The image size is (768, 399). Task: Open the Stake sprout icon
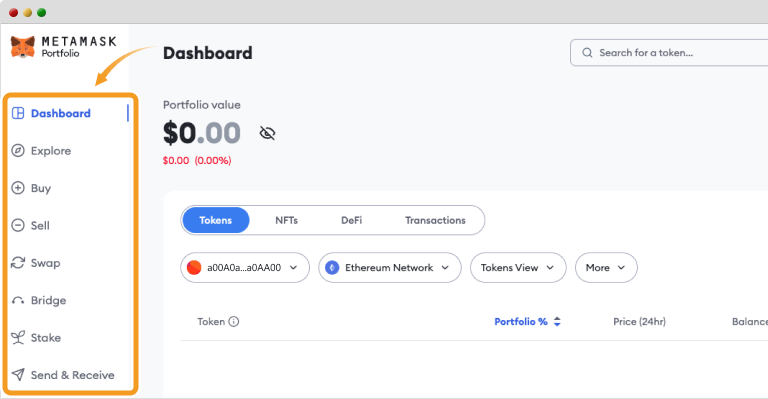point(18,337)
